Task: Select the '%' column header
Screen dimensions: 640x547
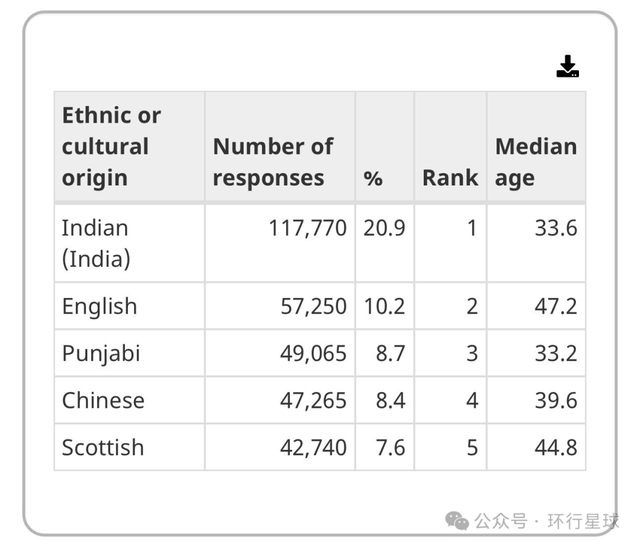Action: (x=373, y=178)
